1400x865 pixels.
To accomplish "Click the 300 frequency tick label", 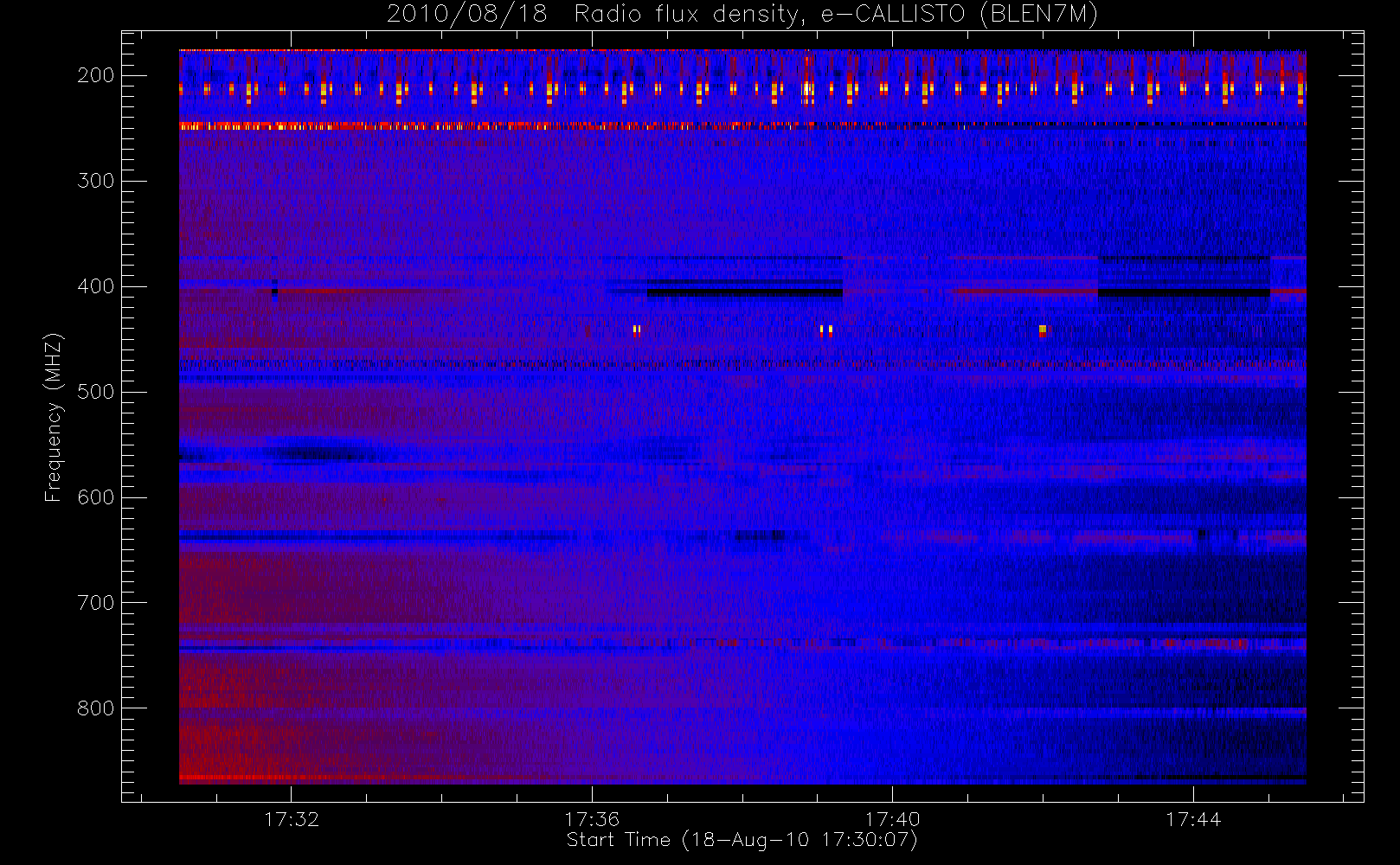I will [x=96, y=181].
